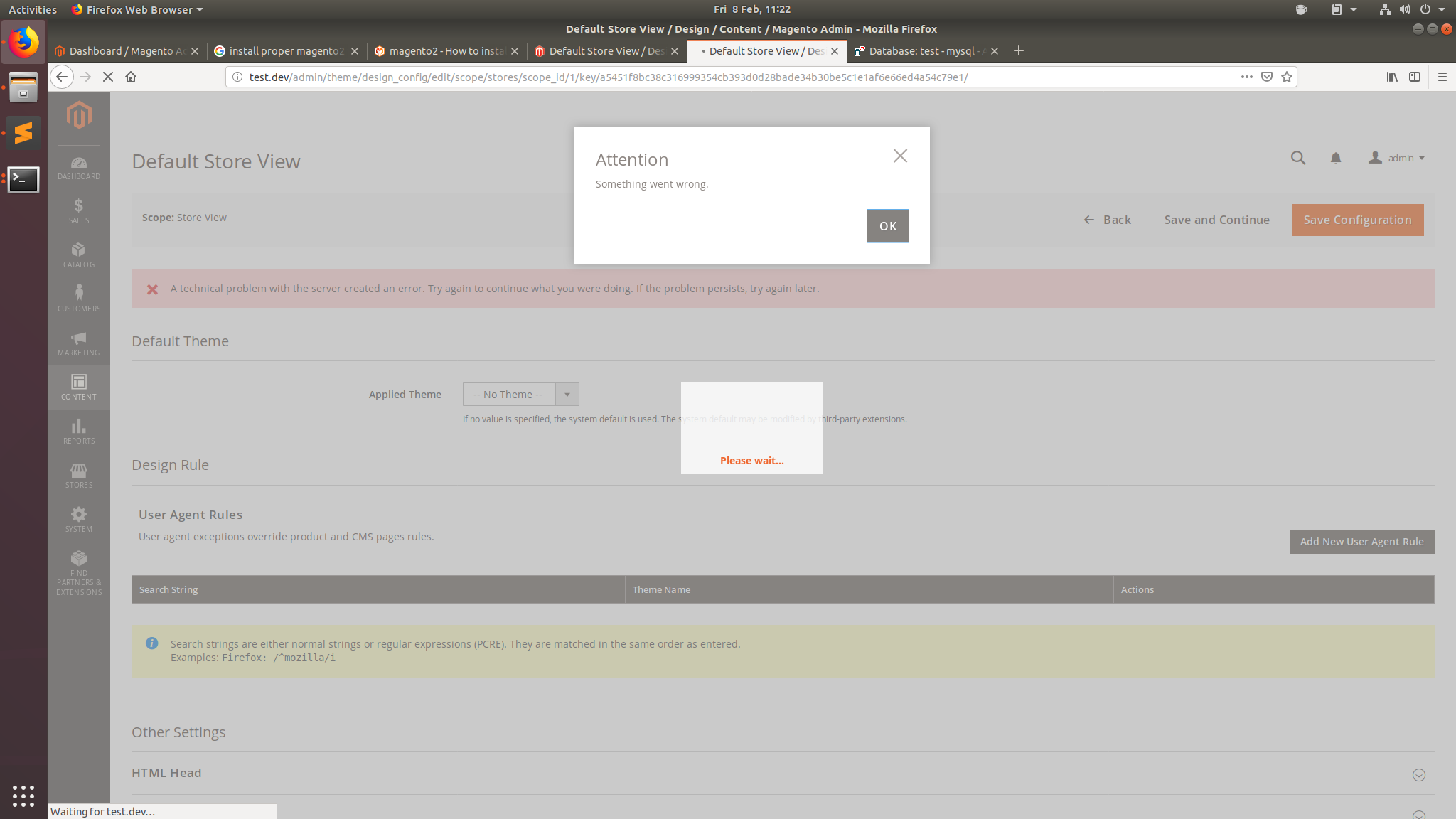Select the Reports icon
1456x819 pixels.
[x=78, y=428]
